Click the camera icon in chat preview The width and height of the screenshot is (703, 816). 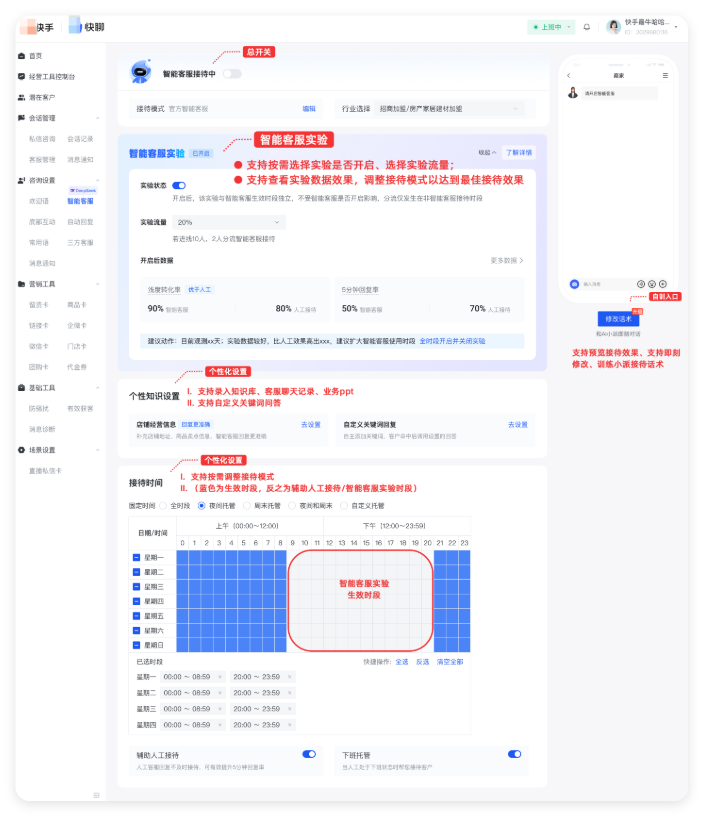pyautogui.click(x=573, y=284)
